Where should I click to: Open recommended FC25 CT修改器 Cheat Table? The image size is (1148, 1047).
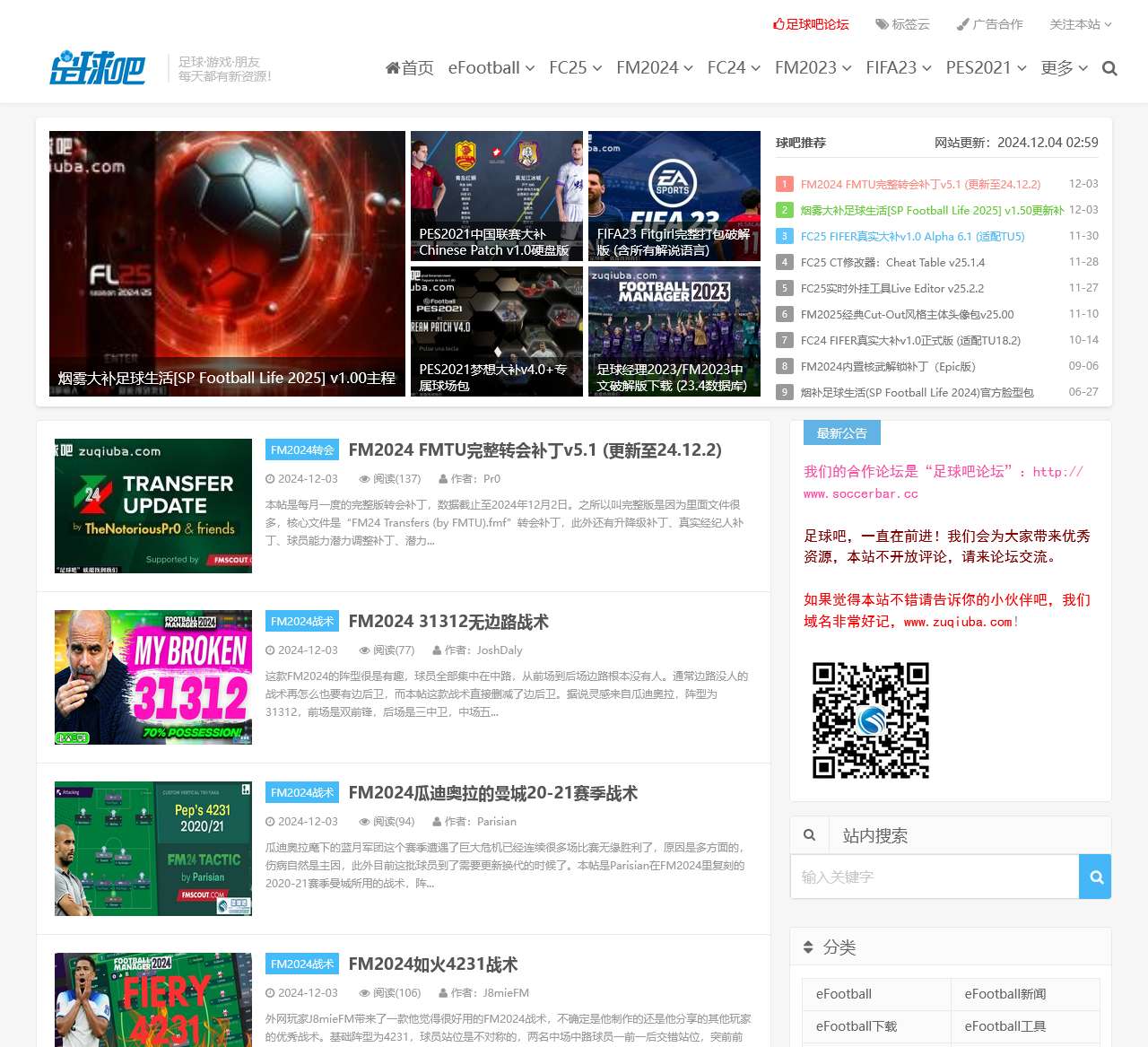tap(892, 262)
